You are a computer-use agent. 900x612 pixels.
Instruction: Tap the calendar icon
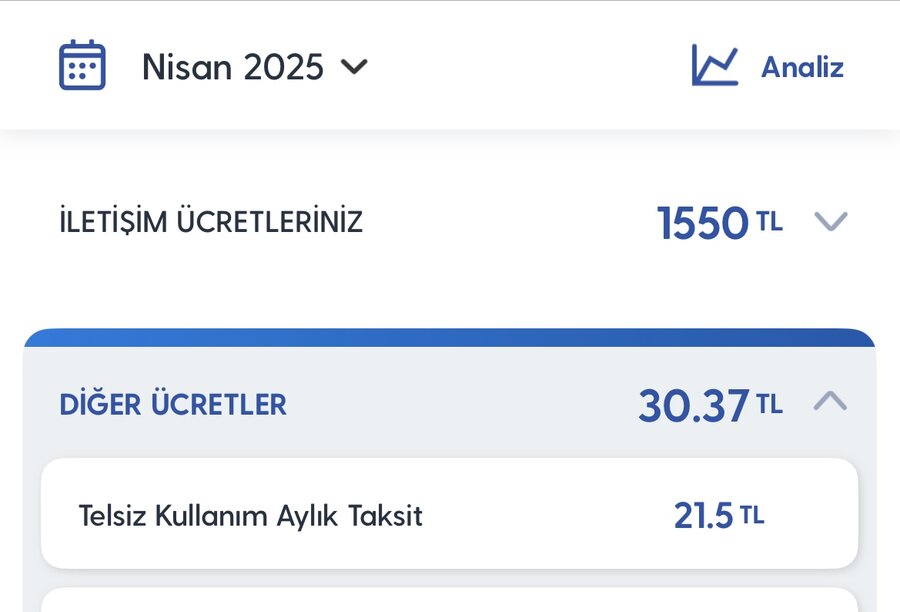[82, 66]
